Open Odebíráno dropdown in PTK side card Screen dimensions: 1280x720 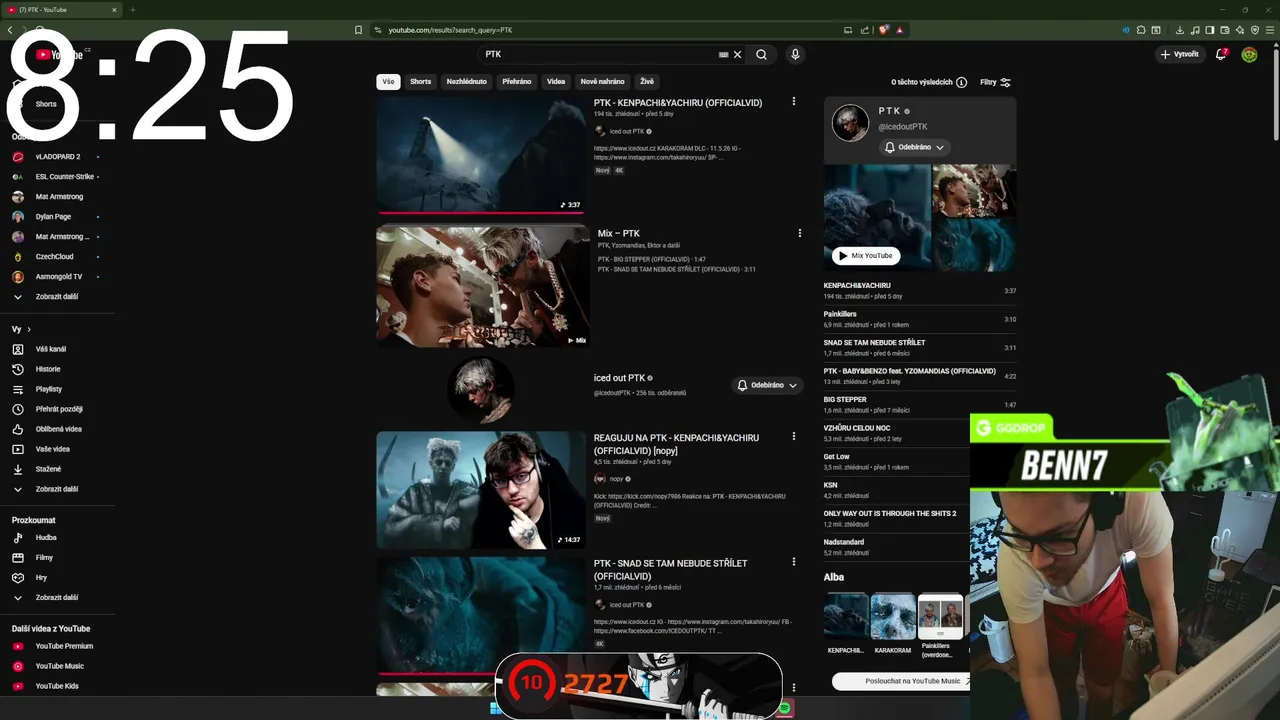(914, 147)
